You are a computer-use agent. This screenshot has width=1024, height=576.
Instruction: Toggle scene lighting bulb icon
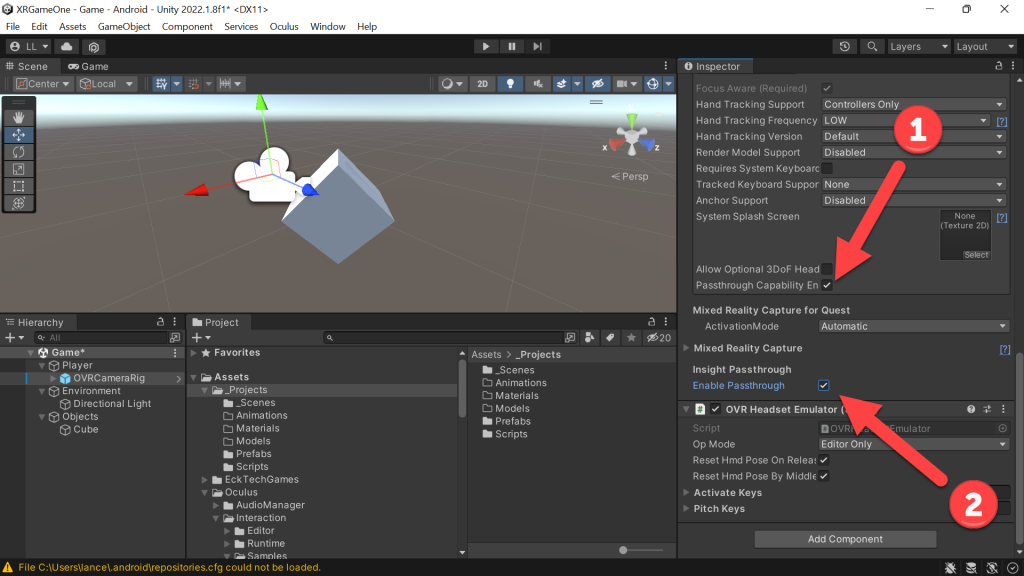tap(510, 84)
